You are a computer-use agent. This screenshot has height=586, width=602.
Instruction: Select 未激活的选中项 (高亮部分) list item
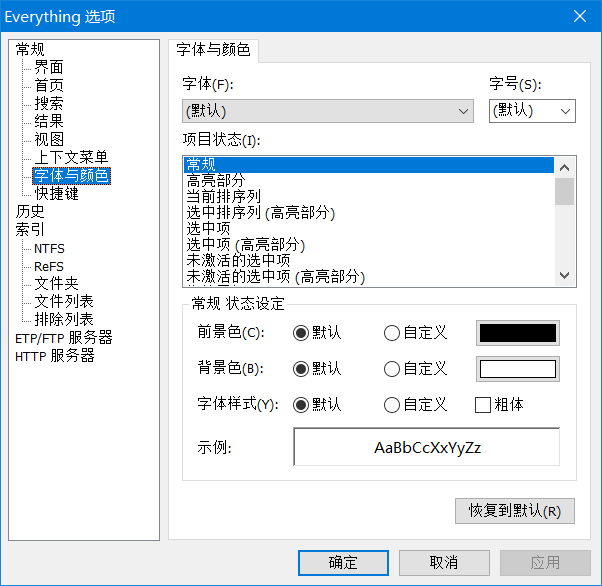pos(369,277)
